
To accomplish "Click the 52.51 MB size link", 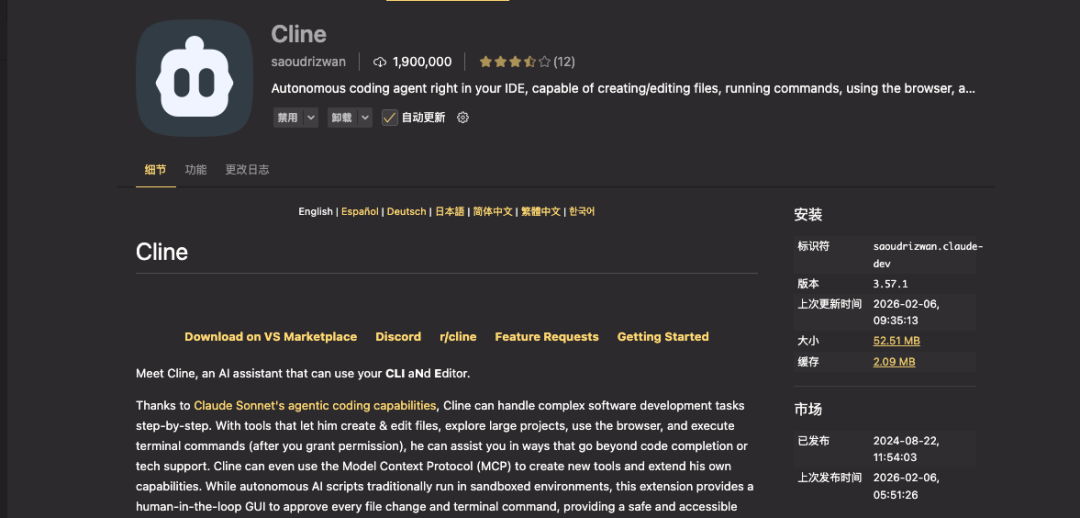I will click(896, 341).
